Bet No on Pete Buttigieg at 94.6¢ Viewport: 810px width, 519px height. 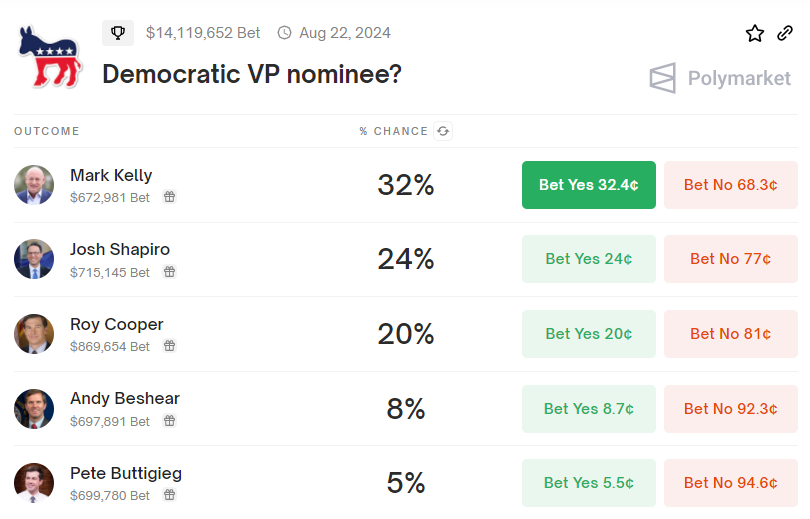(x=730, y=483)
